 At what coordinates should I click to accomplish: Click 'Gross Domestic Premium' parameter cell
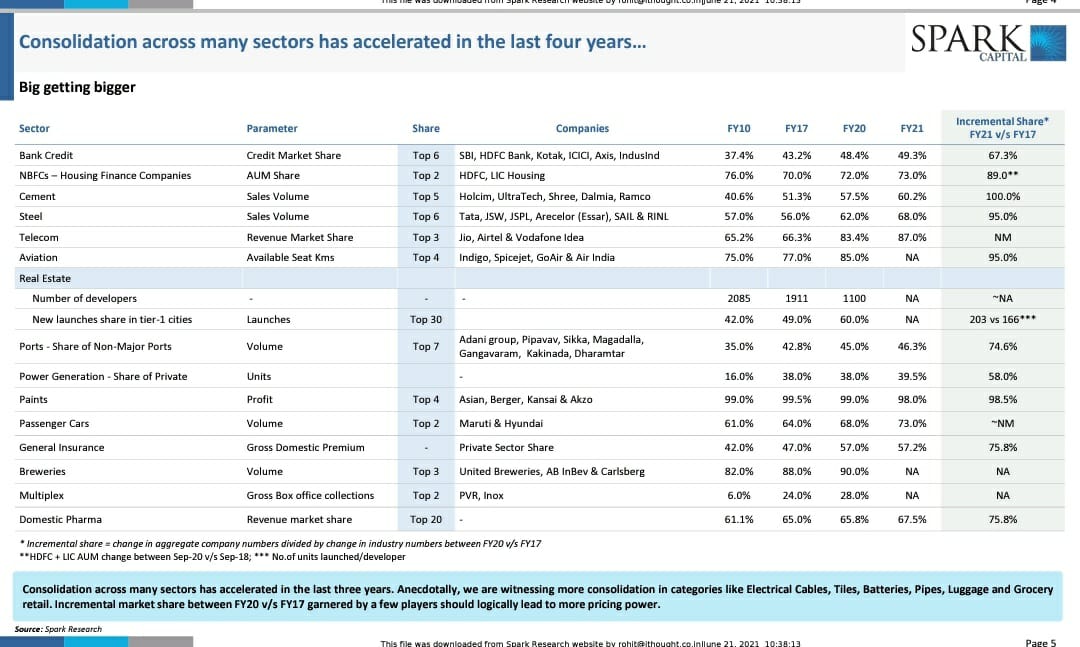point(305,447)
